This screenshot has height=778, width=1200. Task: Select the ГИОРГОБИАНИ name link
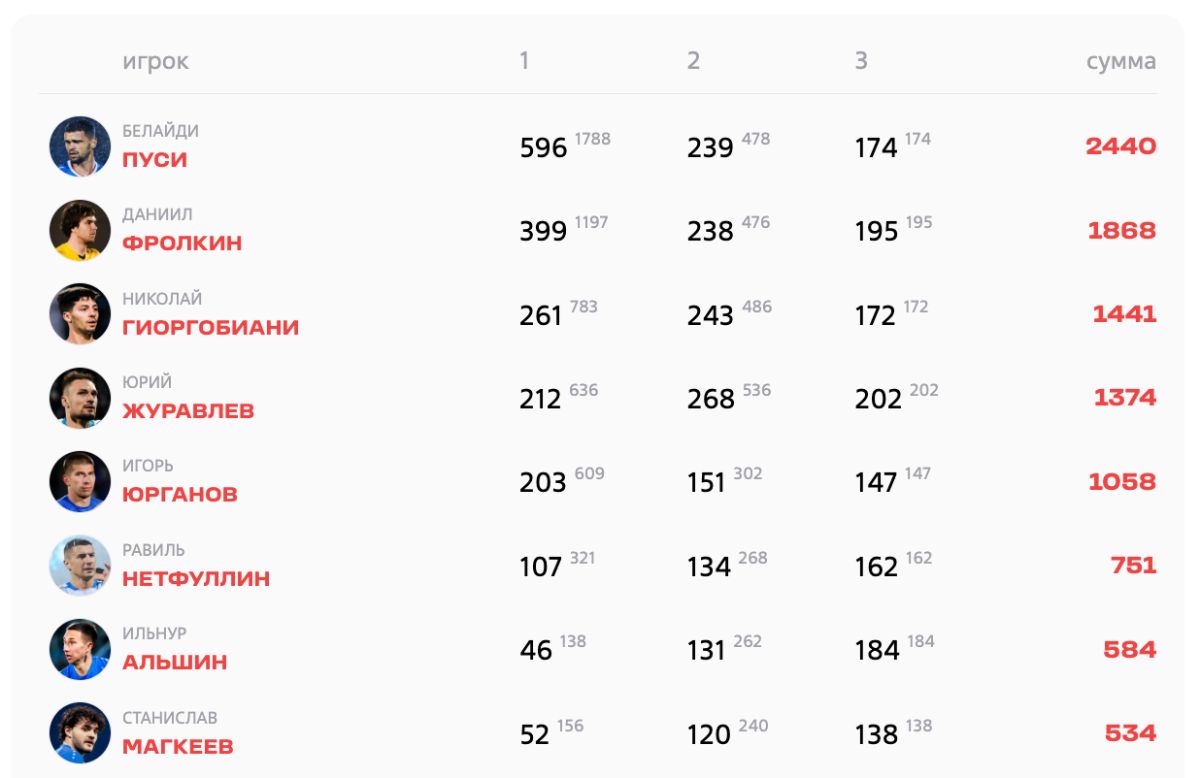[210, 327]
